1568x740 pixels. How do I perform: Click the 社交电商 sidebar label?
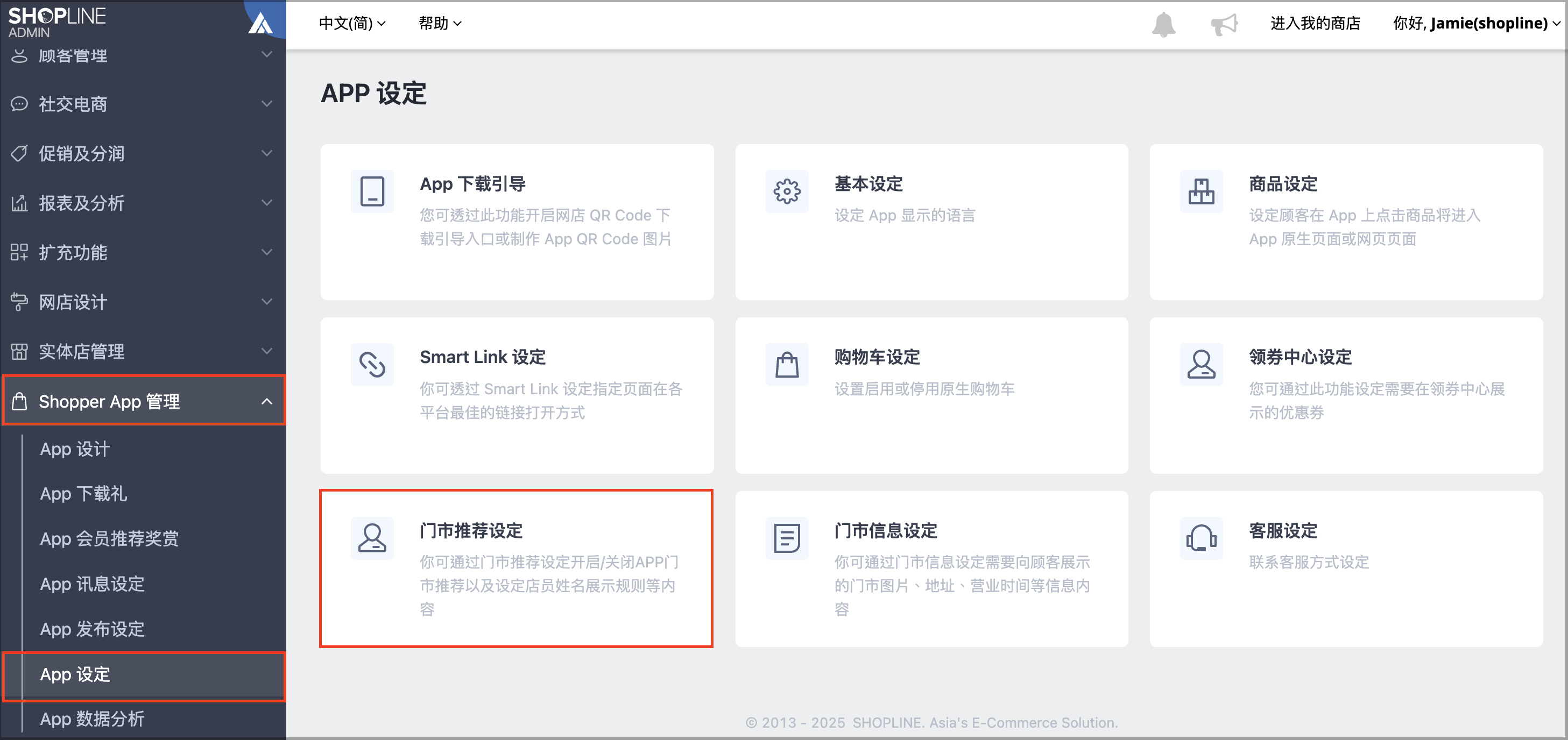(73, 104)
